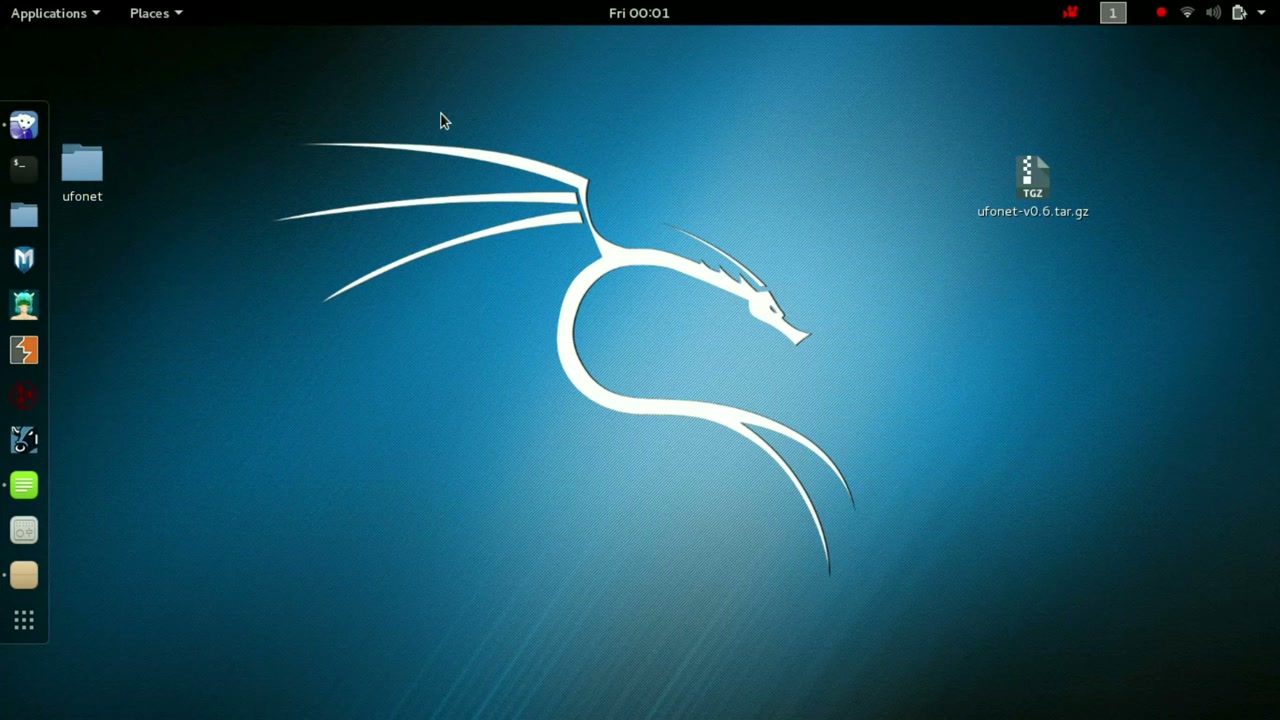The width and height of the screenshot is (1280, 720).
Task: Open the beige box dock icon
Action: tap(24, 575)
